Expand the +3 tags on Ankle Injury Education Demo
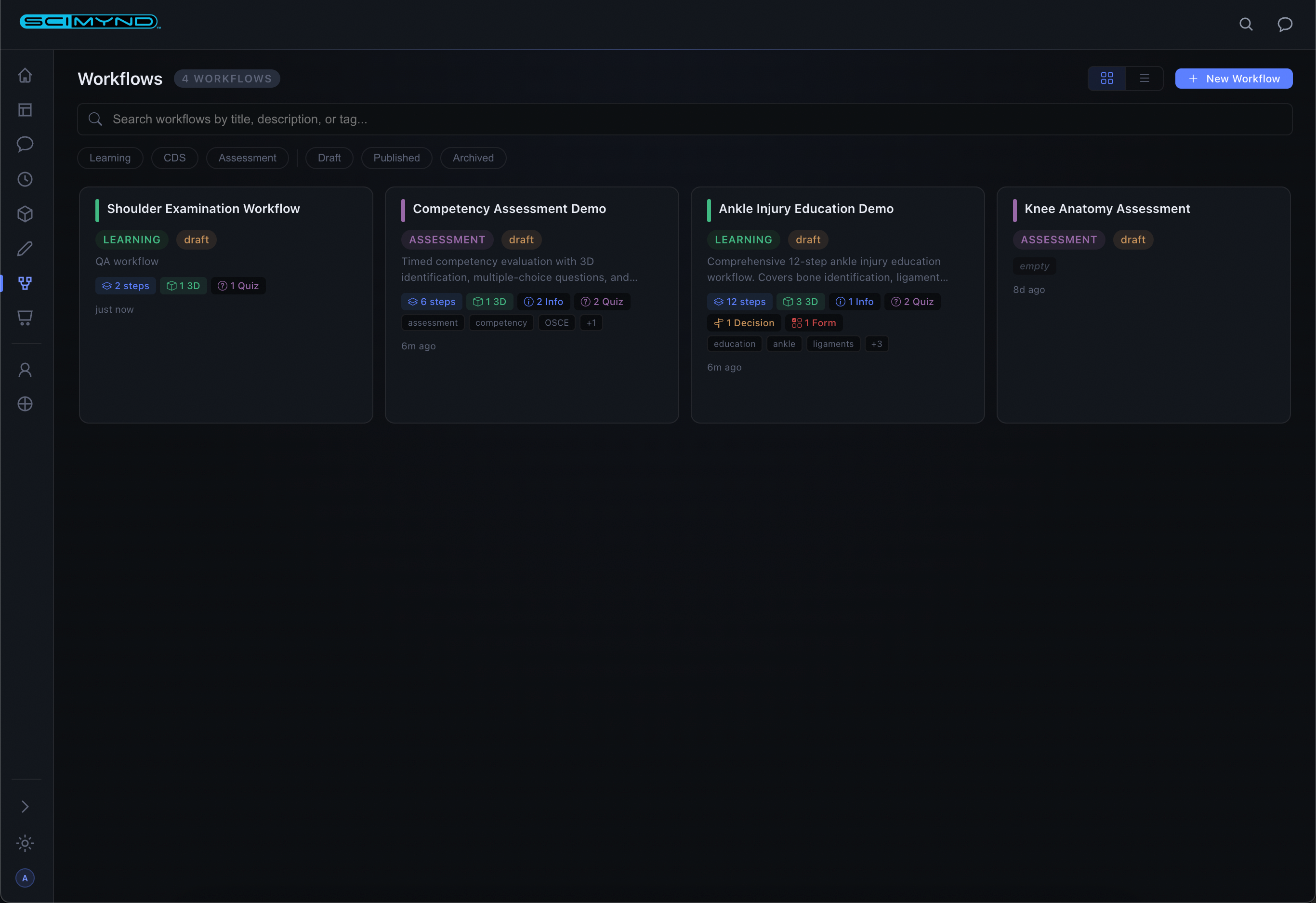Screen dimensions: 1316x903 [877, 343]
